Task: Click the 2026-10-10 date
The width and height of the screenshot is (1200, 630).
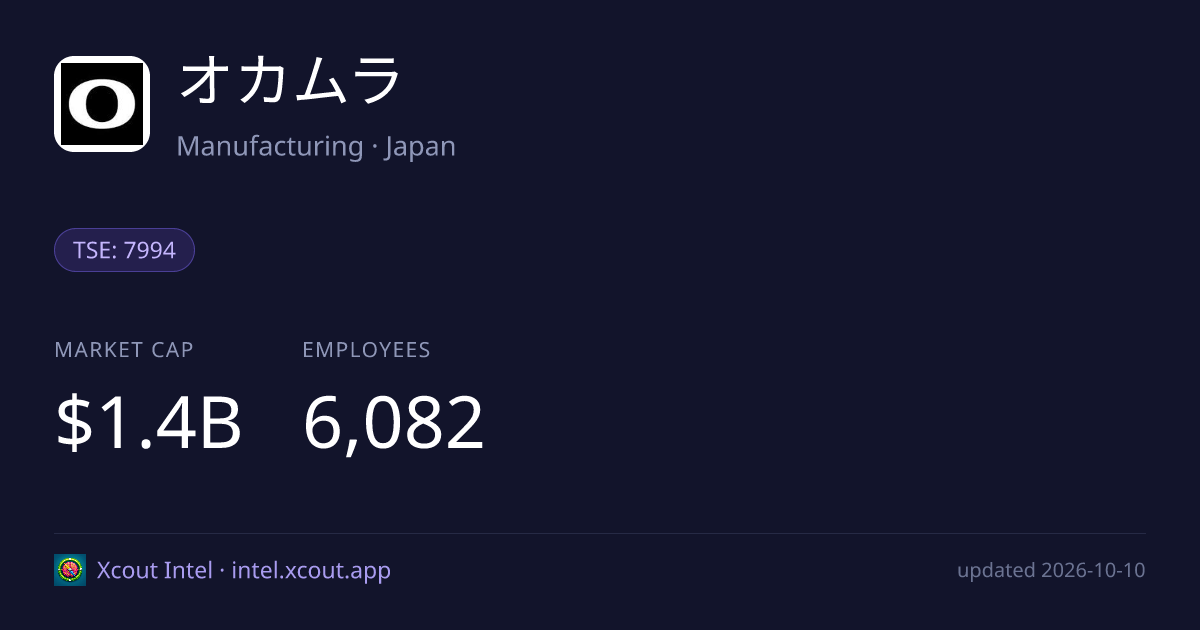Action: tap(1093, 570)
